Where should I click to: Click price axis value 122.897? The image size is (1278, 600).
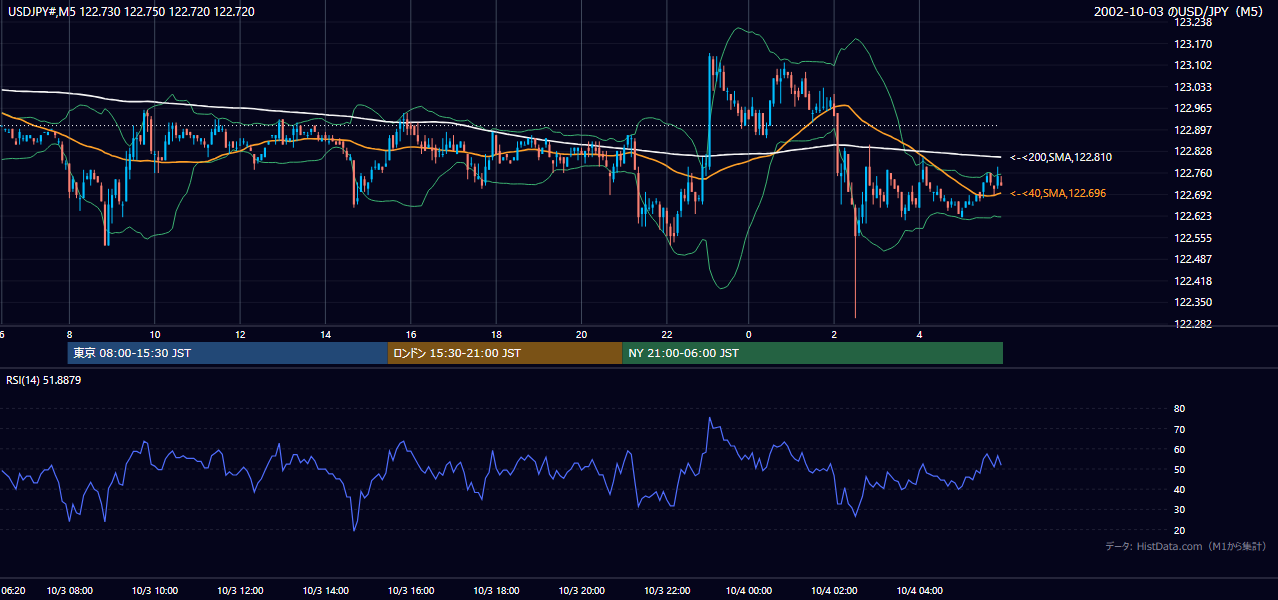(x=1193, y=130)
